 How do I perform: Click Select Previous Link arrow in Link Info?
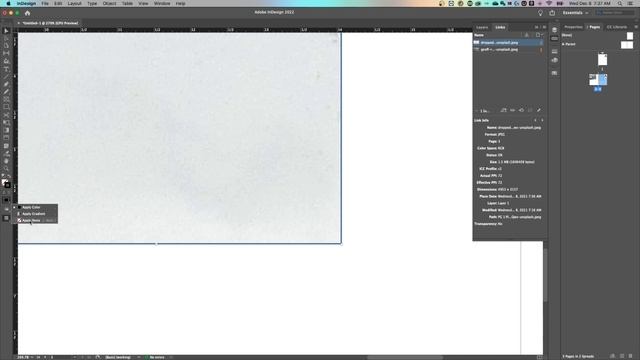[x=536, y=120]
